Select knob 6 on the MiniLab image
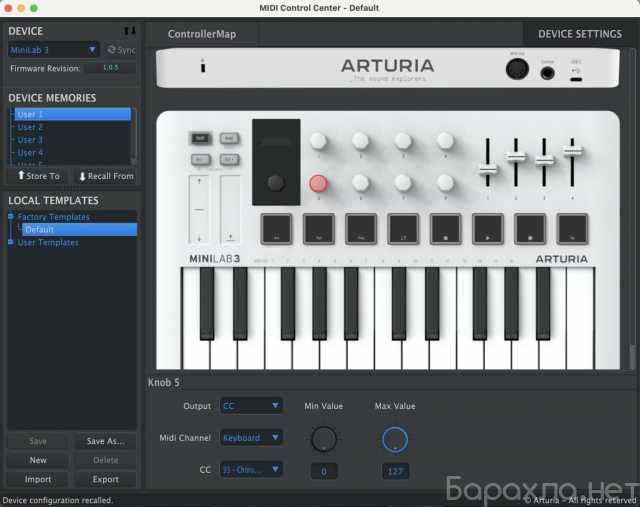640x507 pixels. click(360, 184)
